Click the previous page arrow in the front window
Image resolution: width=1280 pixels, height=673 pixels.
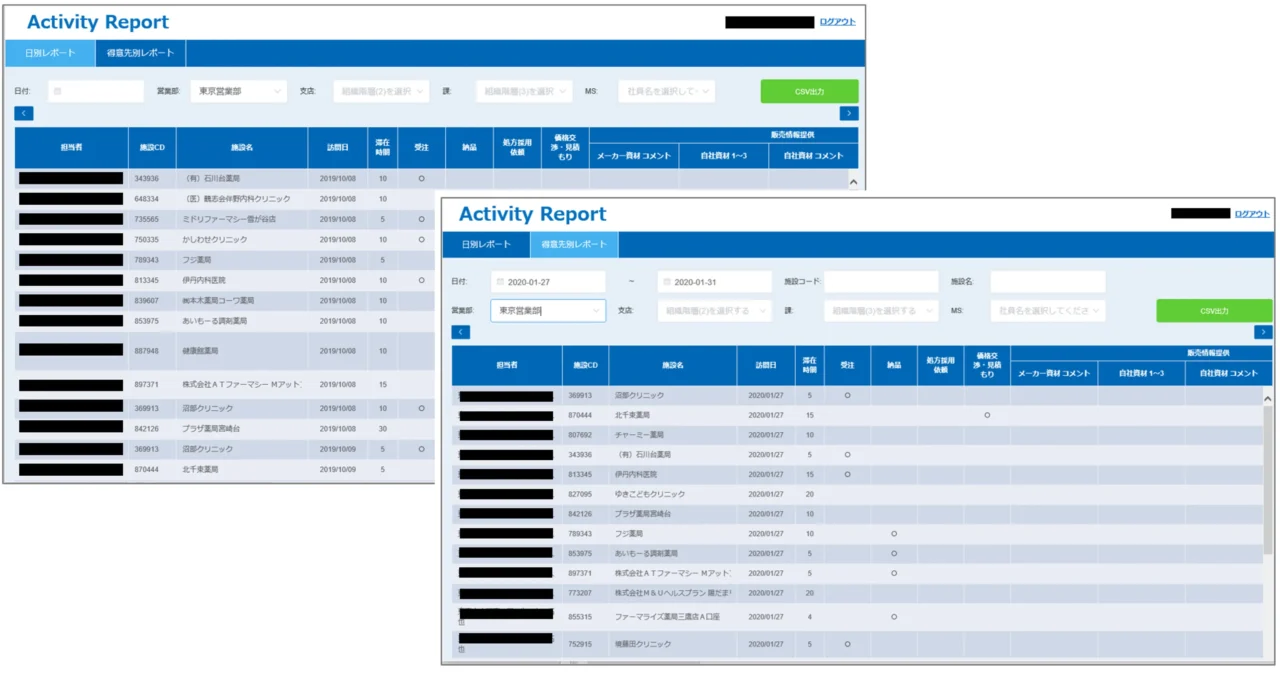point(461,332)
